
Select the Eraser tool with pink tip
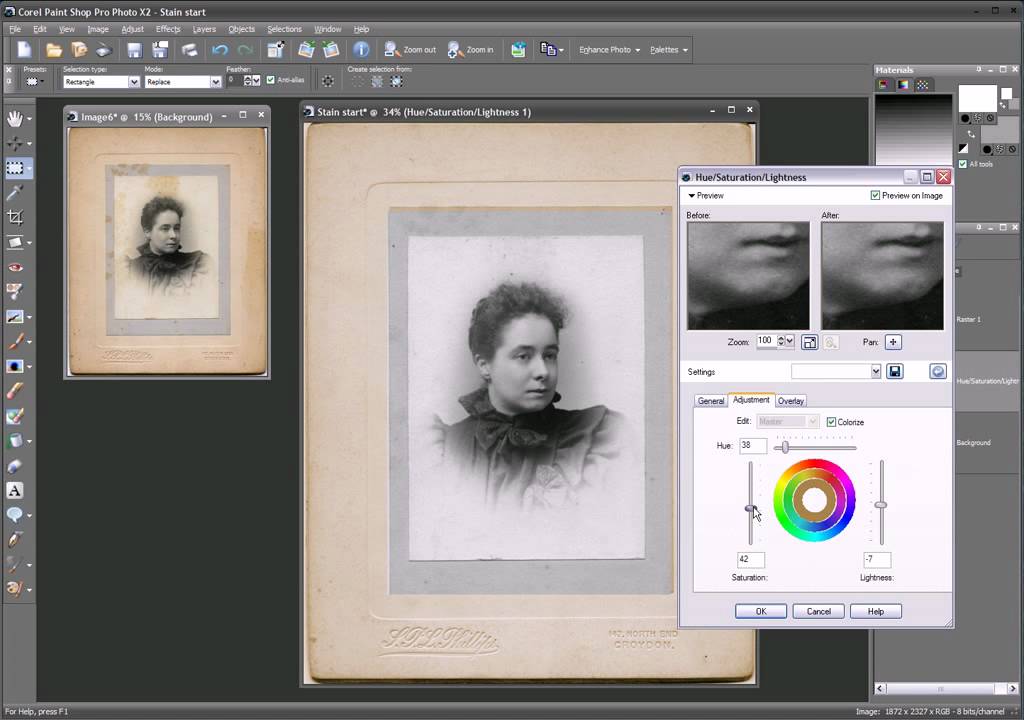15,391
